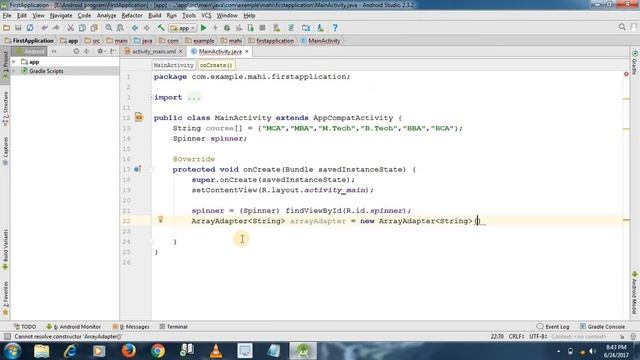Click the Cut scissors icon

[70, 28]
